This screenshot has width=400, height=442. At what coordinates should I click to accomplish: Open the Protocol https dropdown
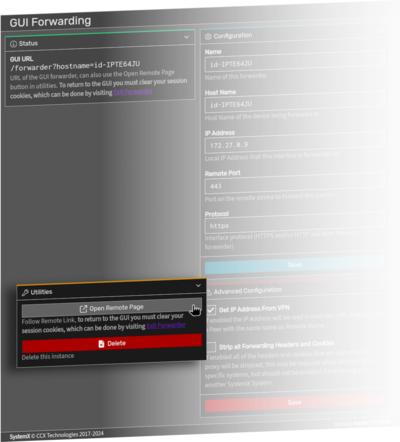294,223
